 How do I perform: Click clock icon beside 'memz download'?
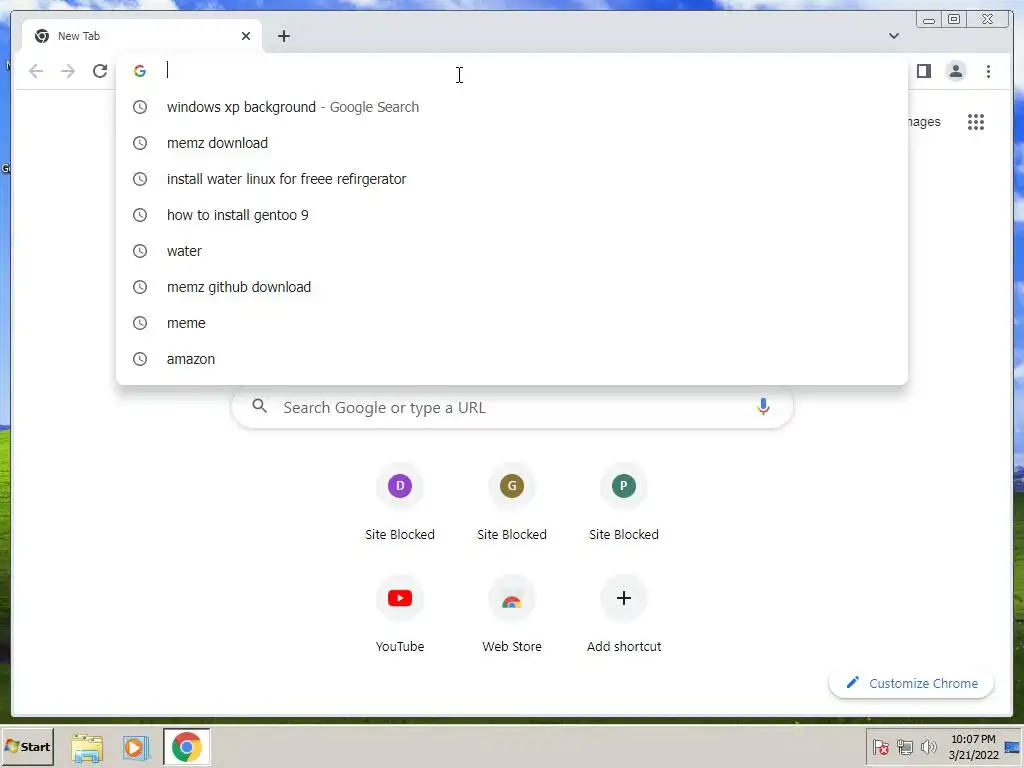point(140,143)
